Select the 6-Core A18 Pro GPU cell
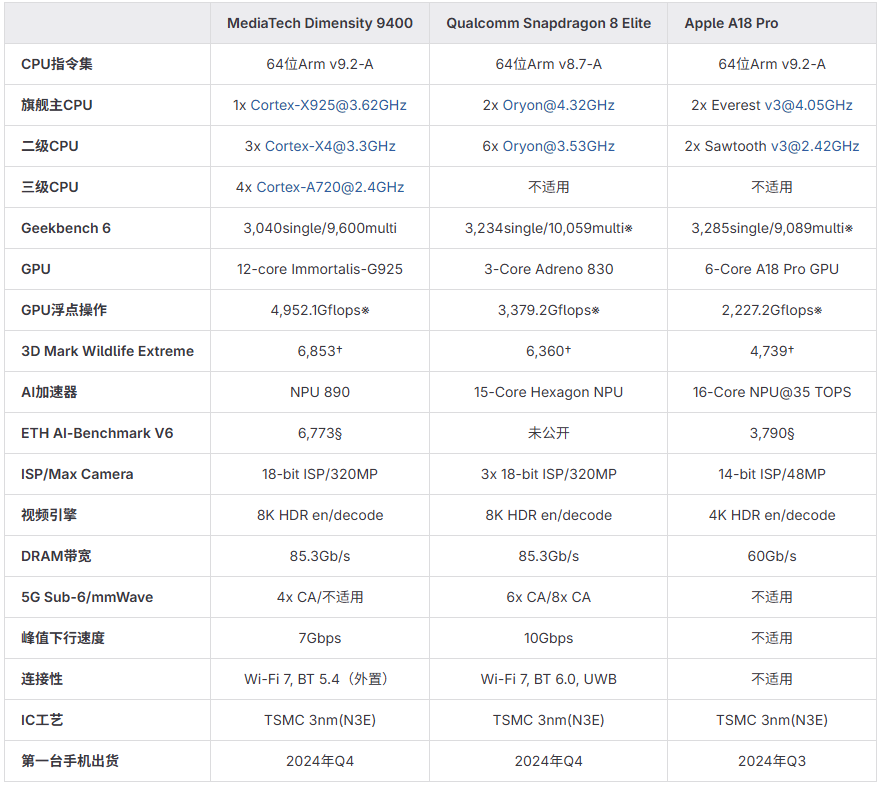The height and width of the screenshot is (786, 879). (772, 269)
